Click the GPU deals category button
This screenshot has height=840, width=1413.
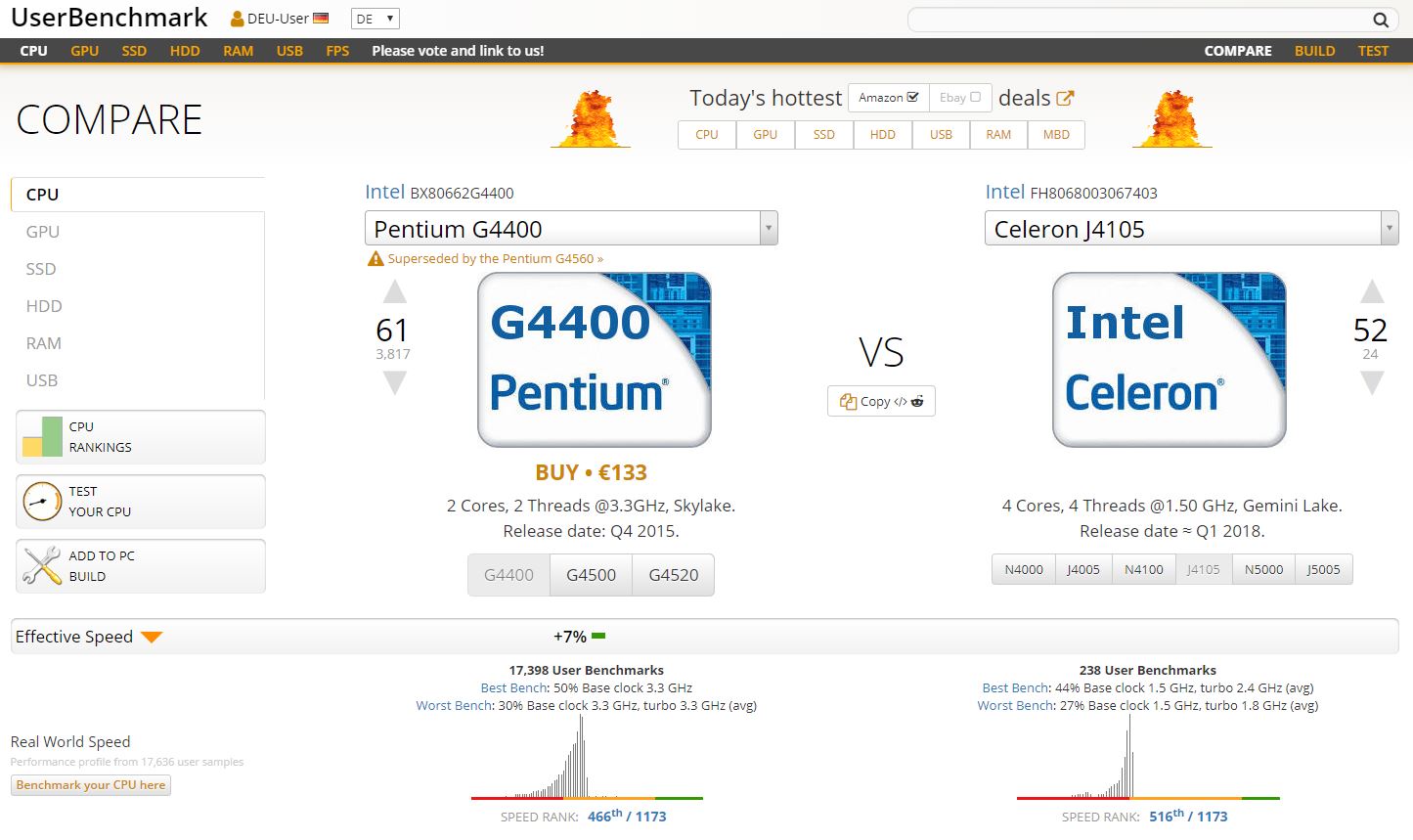(766, 135)
